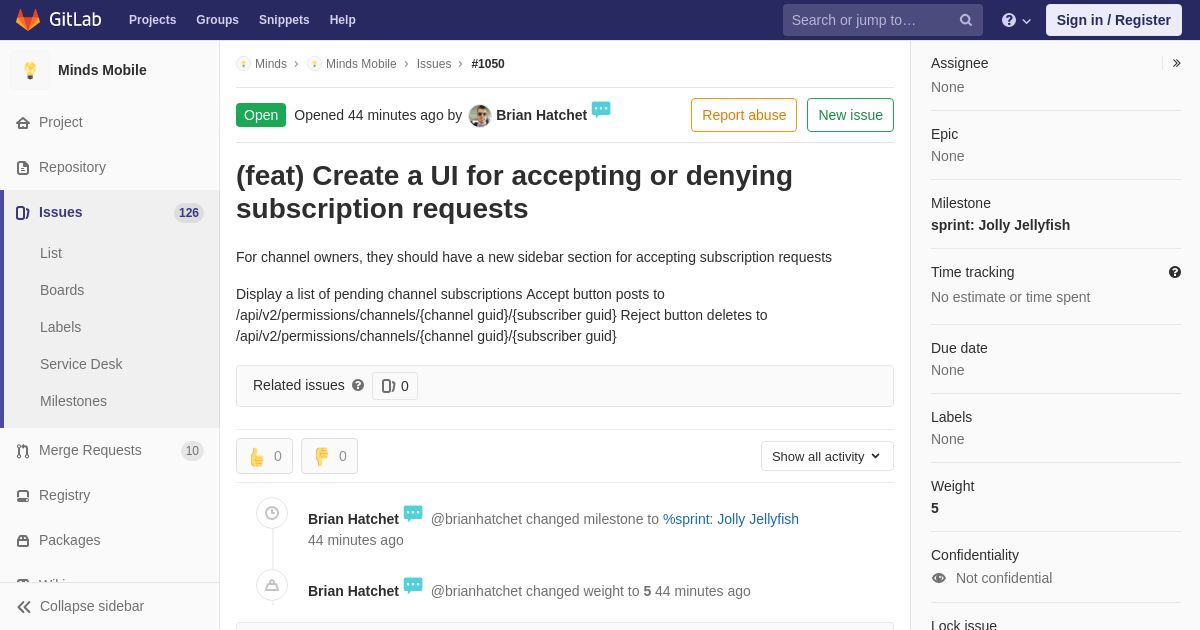Image resolution: width=1200 pixels, height=630 pixels.
Task: Open the Help question mark menu
Action: (x=1016, y=20)
